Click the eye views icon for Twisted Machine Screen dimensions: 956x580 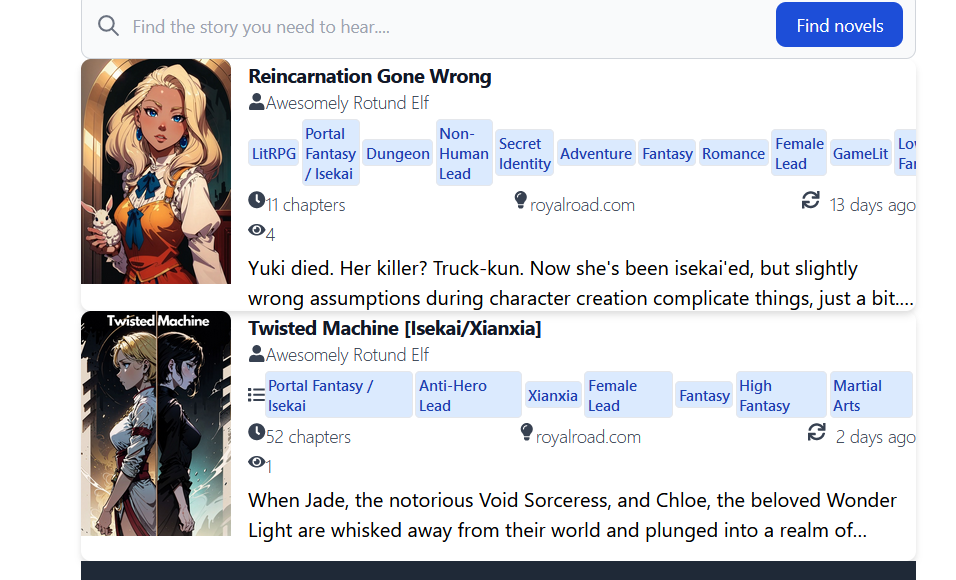coord(256,463)
